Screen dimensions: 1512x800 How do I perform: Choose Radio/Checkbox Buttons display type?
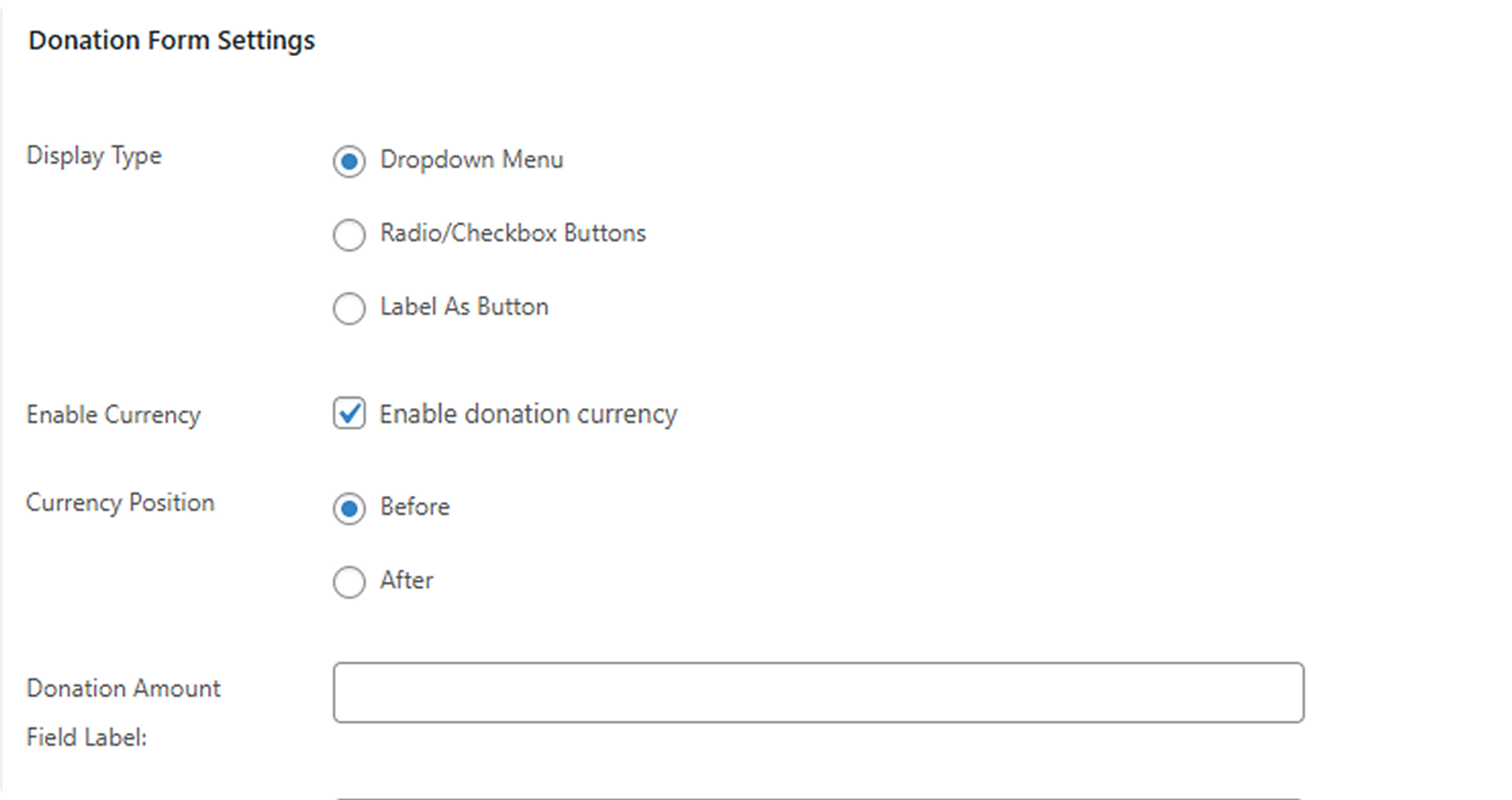click(x=349, y=235)
